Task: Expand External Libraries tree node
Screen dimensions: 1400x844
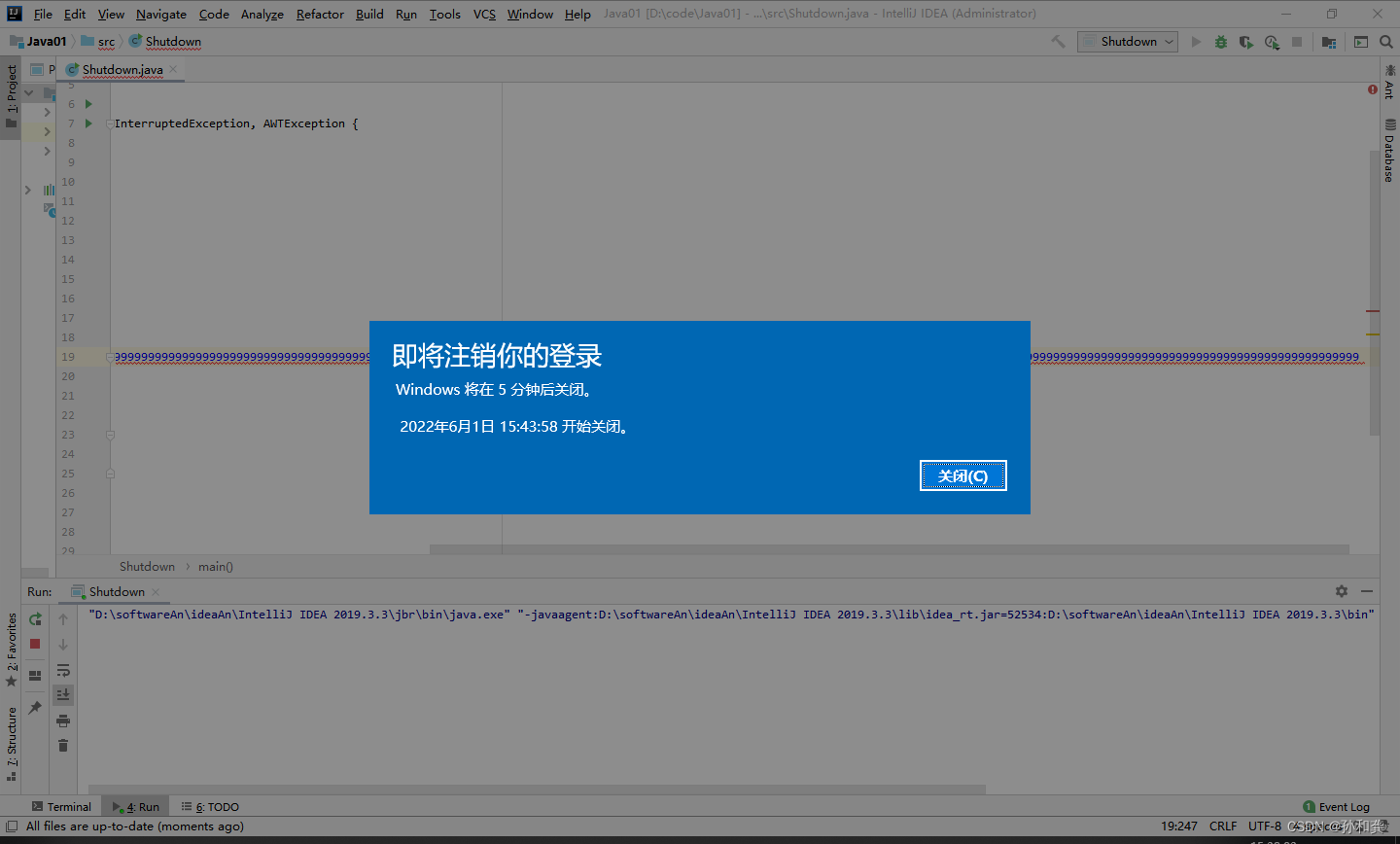Action: tap(28, 190)
